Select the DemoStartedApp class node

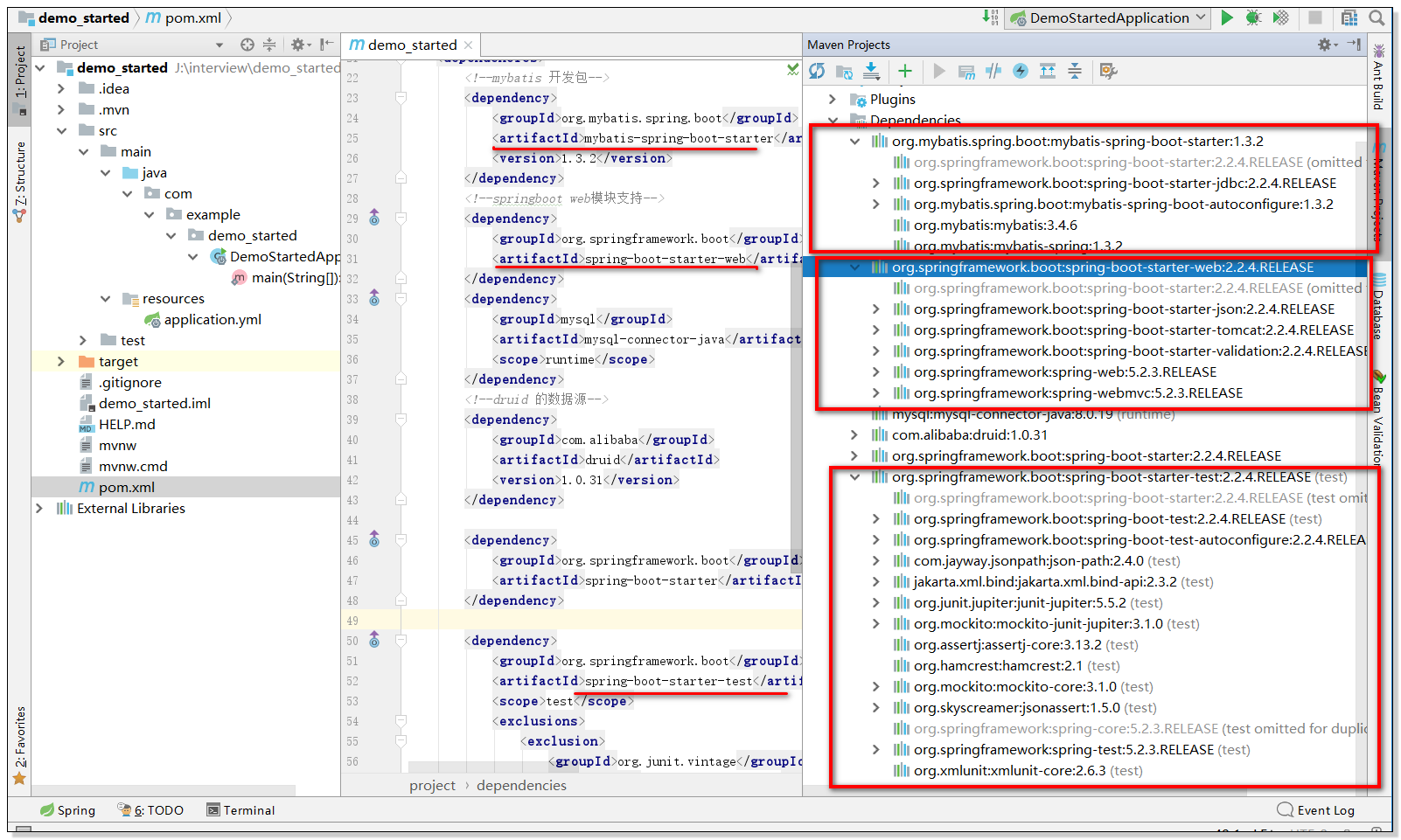point(275,256)
